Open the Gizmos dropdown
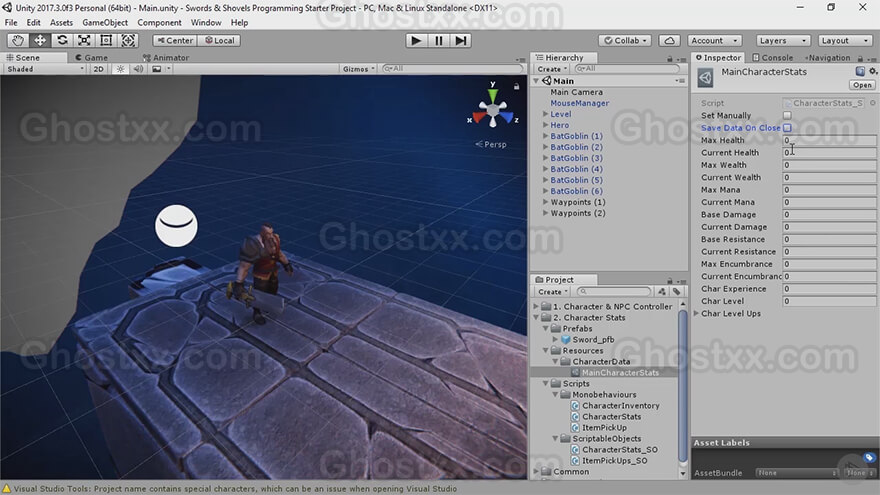880x495 pixels. pyautogui.click(x=358, y=69)
